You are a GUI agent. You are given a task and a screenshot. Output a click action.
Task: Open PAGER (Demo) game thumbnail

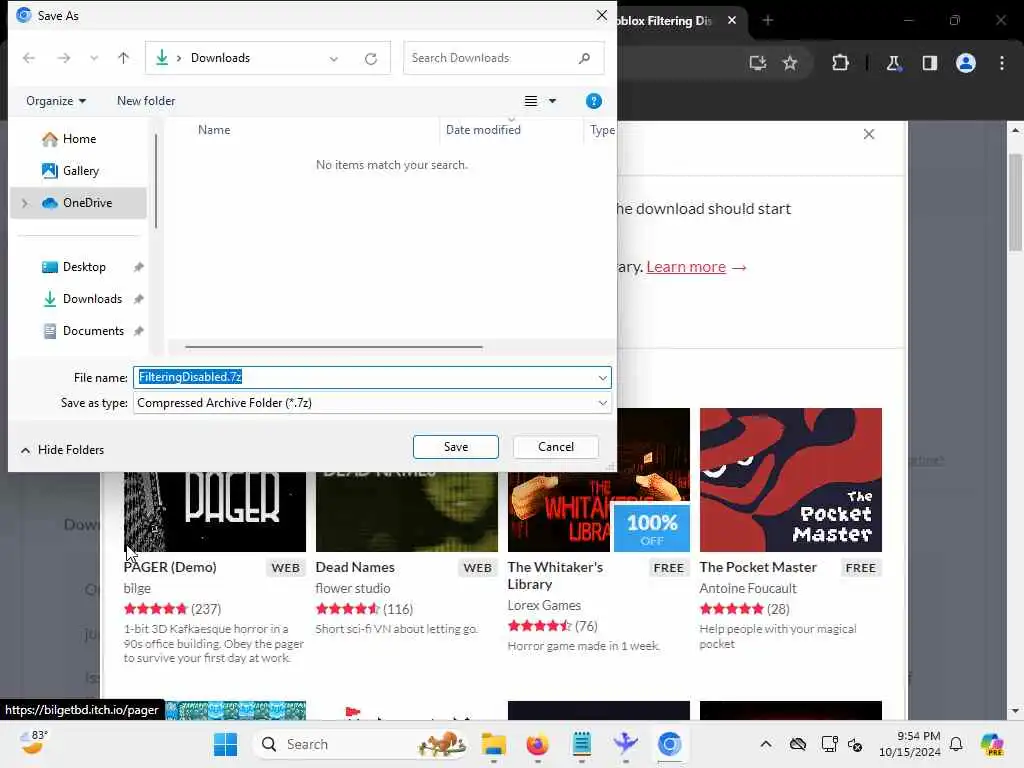coord(215,512)
